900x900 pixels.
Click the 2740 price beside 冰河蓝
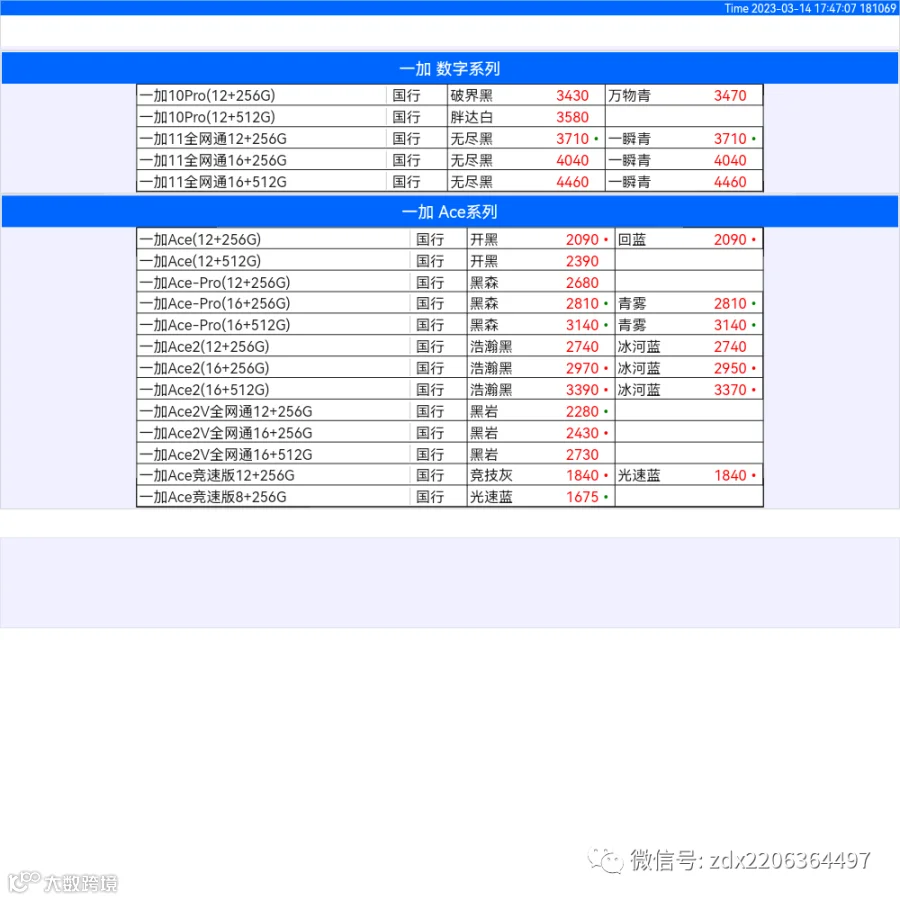730,347
